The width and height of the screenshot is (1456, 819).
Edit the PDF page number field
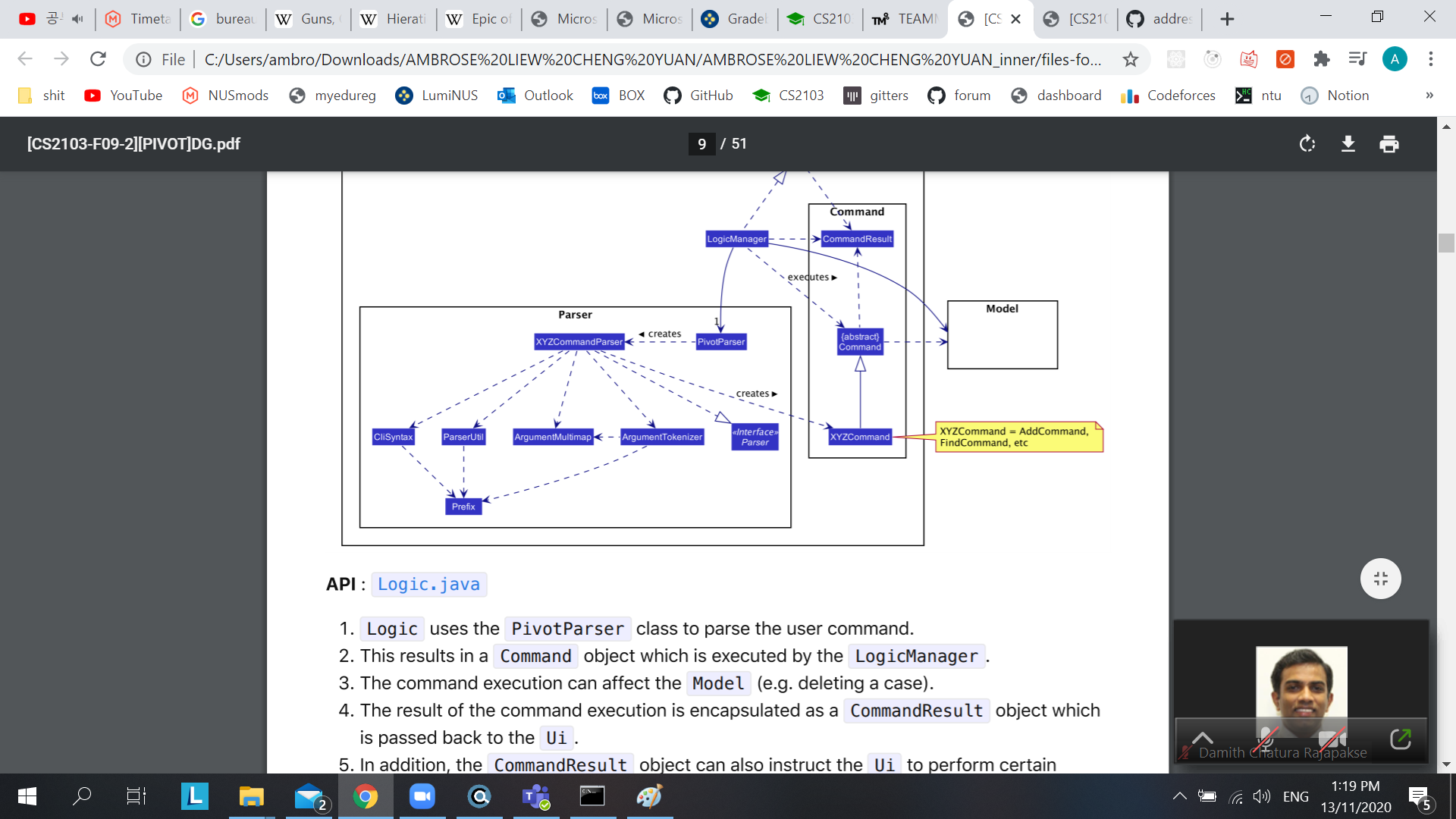click(701, 144)
